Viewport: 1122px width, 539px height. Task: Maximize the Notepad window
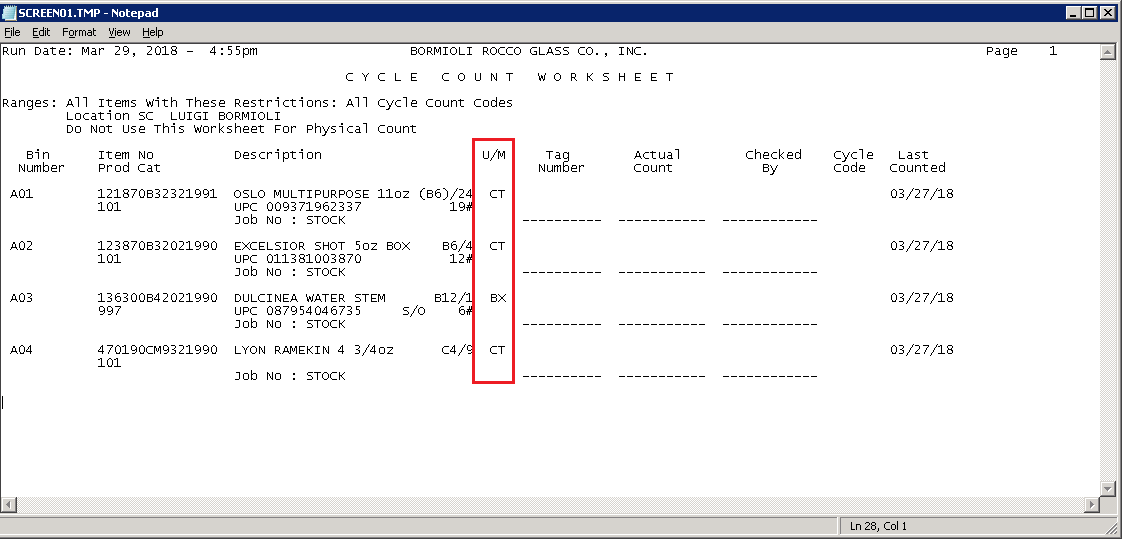[1089, 13]
